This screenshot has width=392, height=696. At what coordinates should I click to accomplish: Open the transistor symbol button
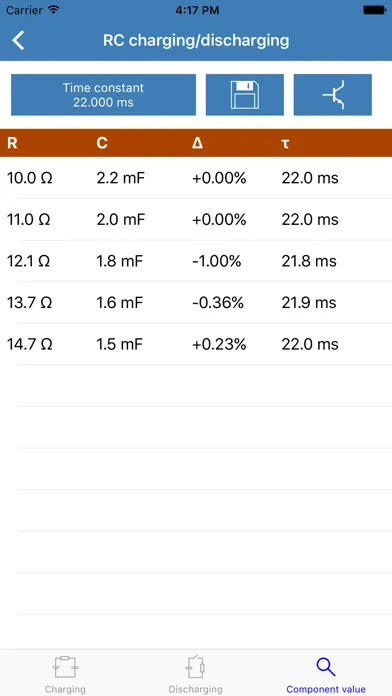click(x=333, y=95)
